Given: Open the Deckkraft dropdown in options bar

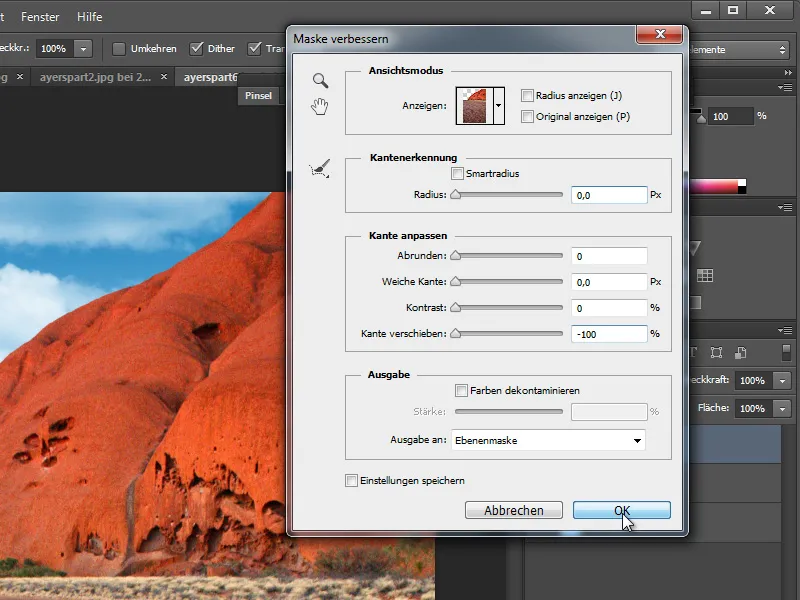Looking at the screenshot, I should pyautogui.click(x=83, y=49).
